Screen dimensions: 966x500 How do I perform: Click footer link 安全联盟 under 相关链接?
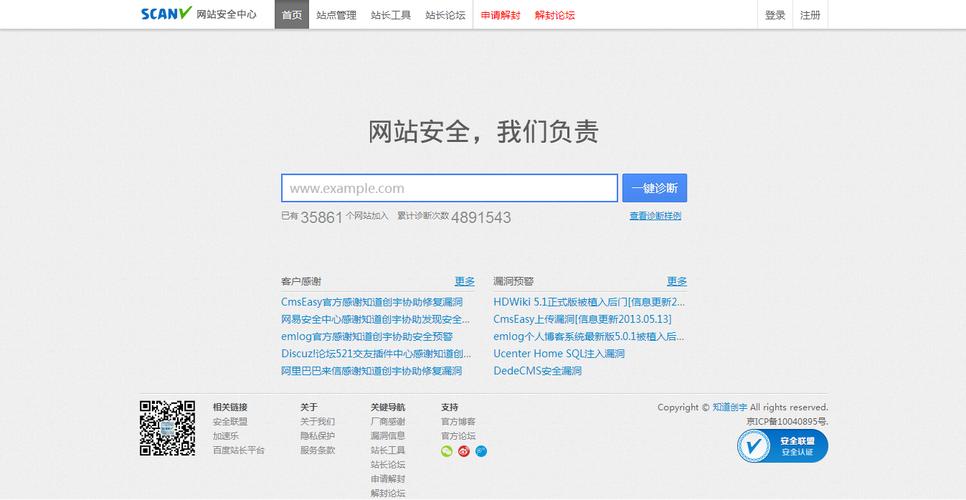click(230, 422)
